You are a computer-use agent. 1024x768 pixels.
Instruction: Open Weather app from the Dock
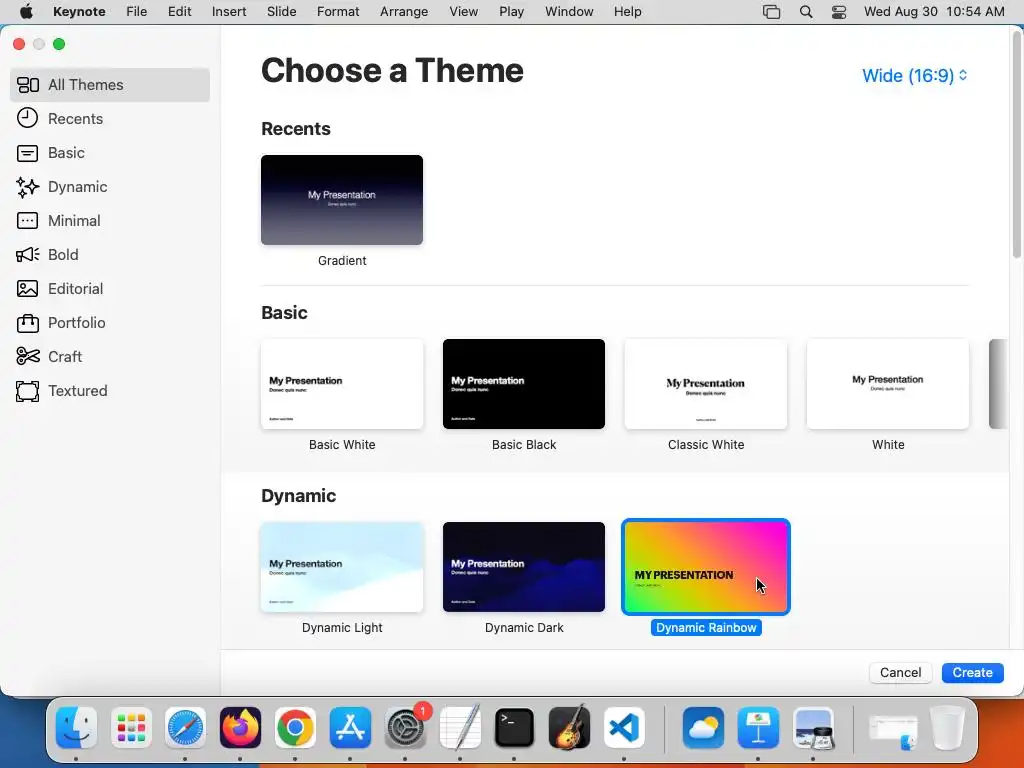703,728
